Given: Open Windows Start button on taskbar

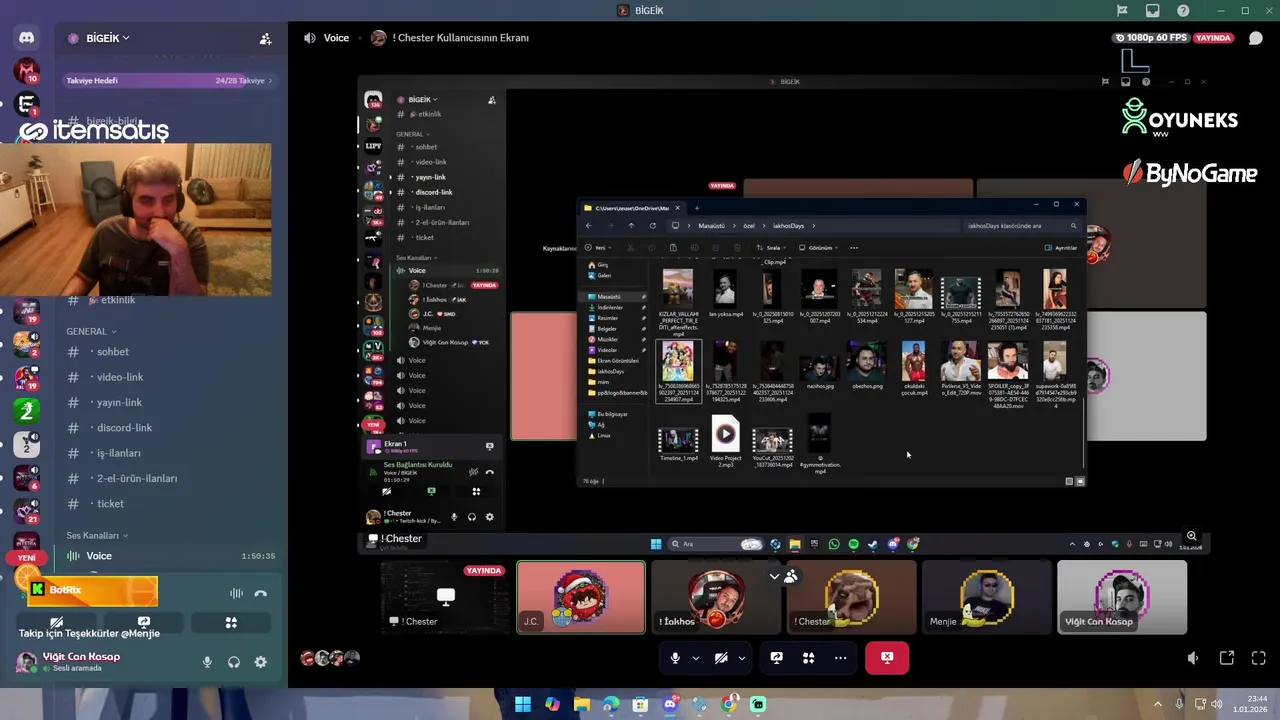Looking at the screenshot, I should pos(522,705).
